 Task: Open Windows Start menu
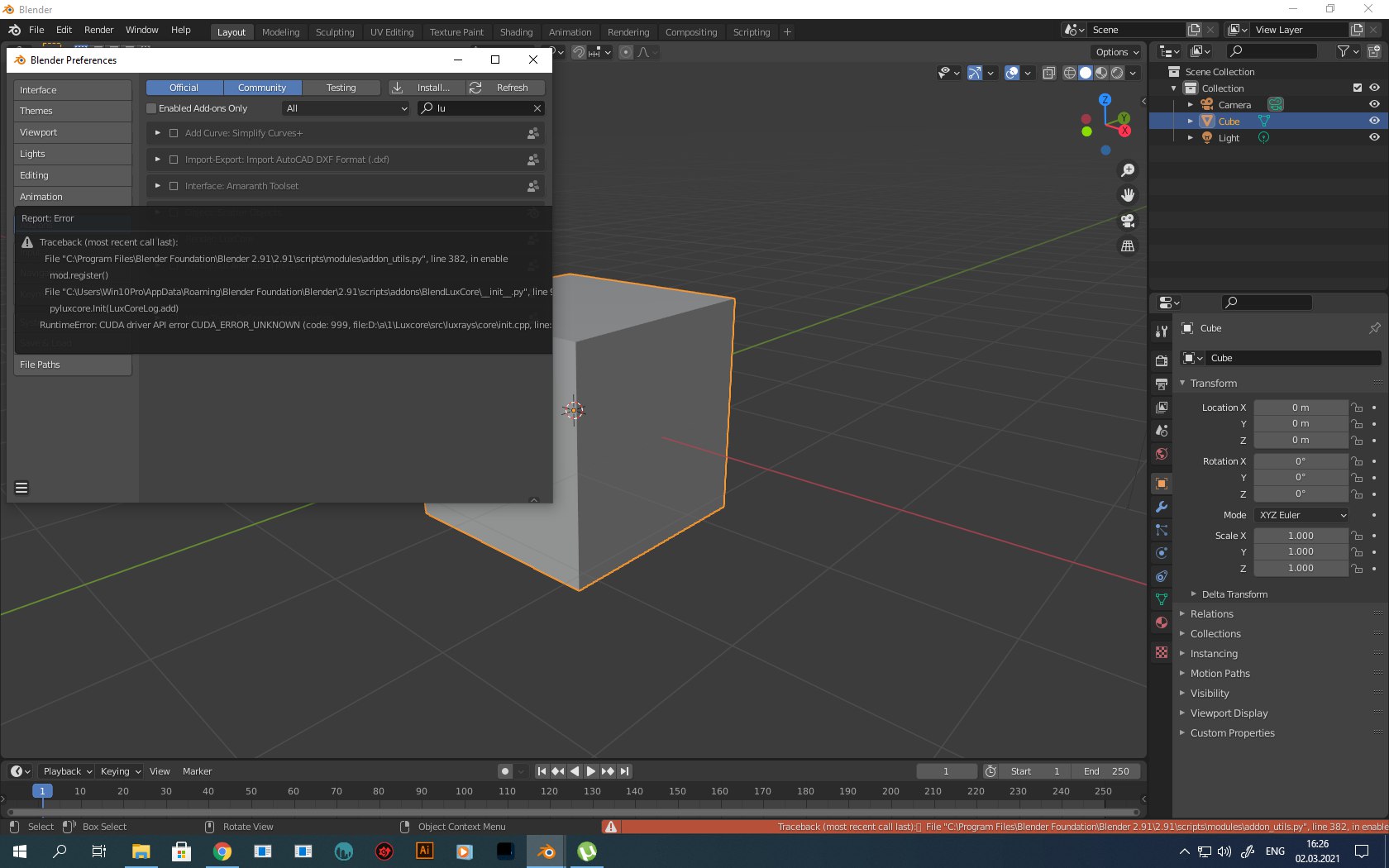coord(20,851)
